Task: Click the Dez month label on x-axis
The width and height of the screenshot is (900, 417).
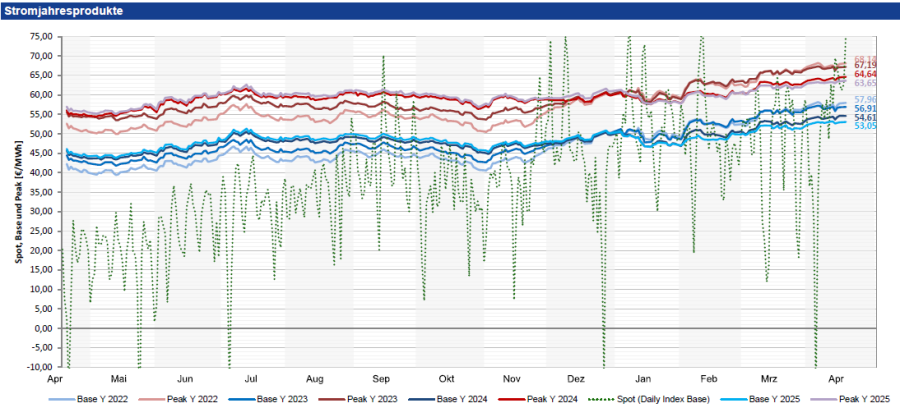Action: (575, 380)
